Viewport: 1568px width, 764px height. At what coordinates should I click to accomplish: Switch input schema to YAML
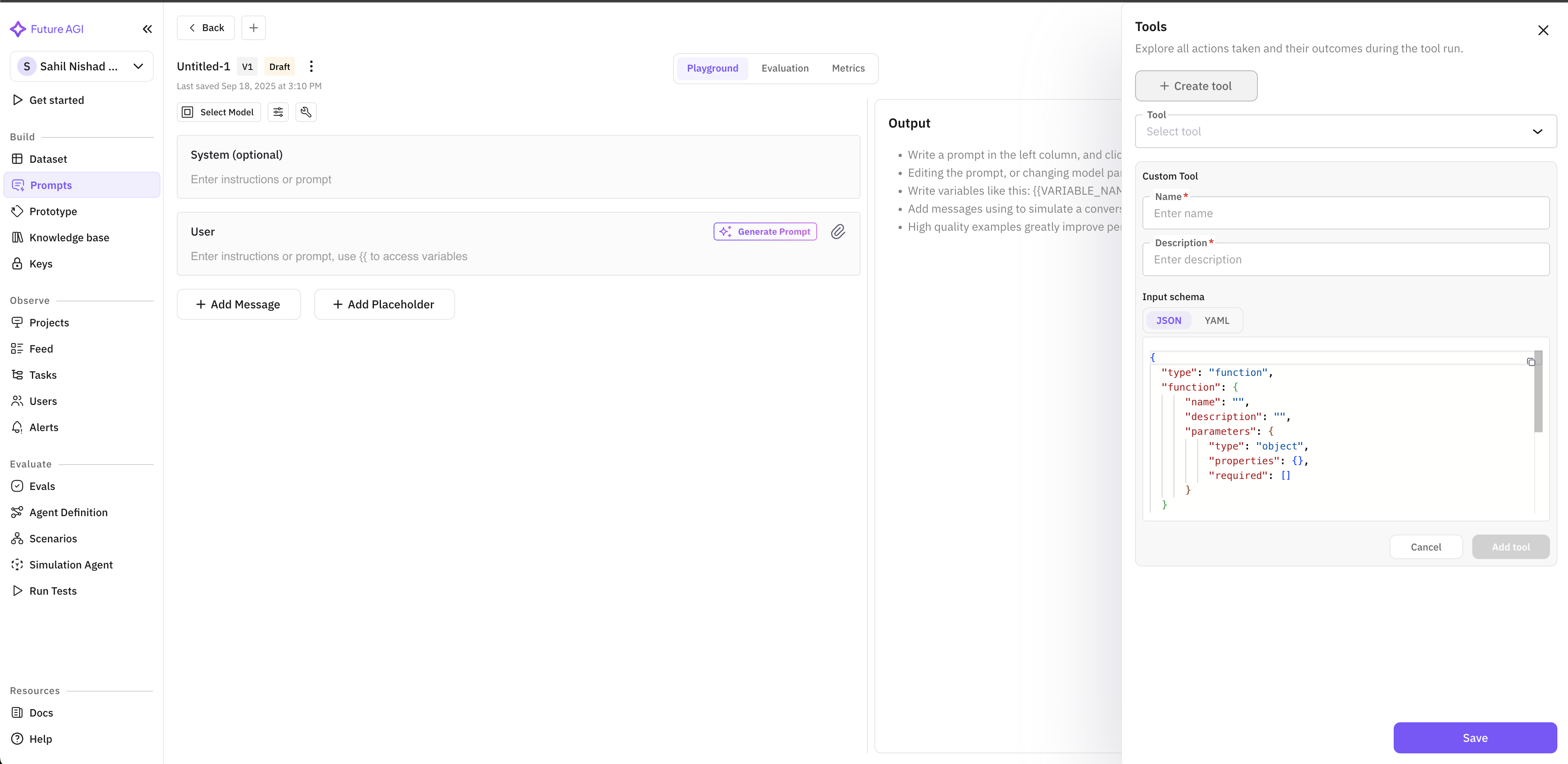click(x=1216, y=320)
